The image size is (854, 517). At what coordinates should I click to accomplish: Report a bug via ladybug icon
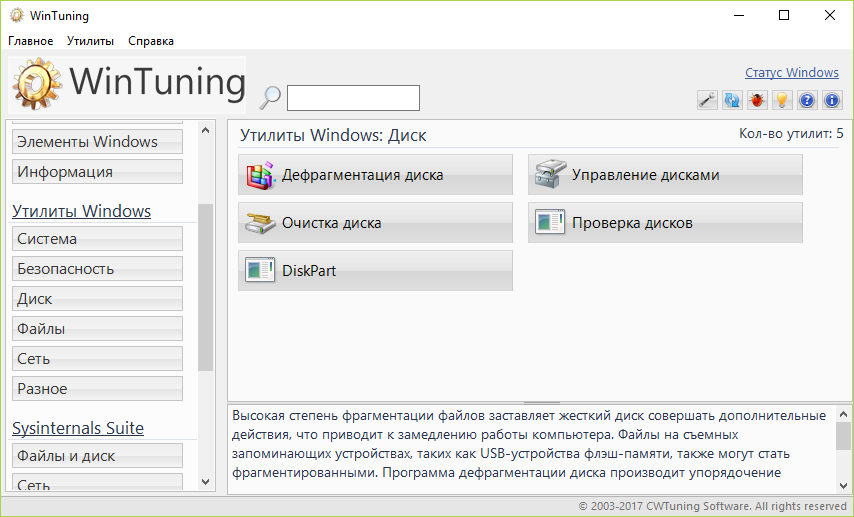pyautogui.click(x=757, y=100)
